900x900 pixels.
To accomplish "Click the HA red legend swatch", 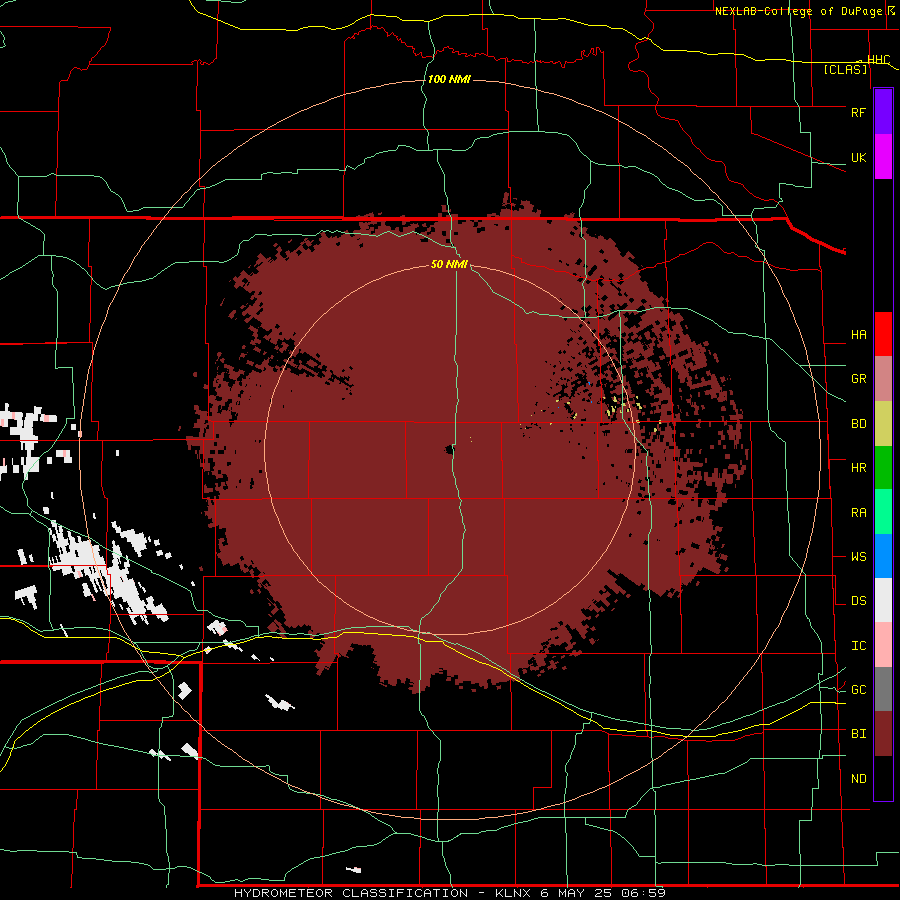I will click(883, 334).
